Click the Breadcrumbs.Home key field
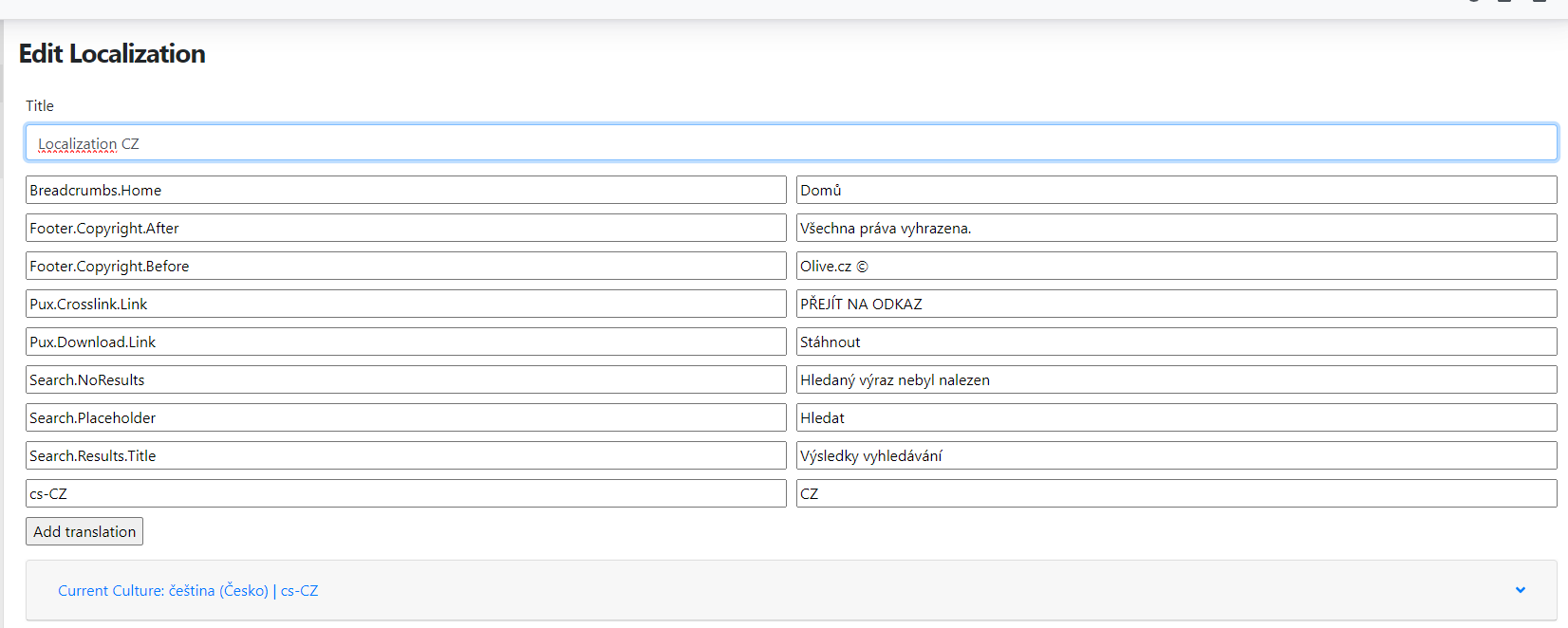Viewport: 1568px width, 628px height. pyautogui.click(x=405, y=190)
